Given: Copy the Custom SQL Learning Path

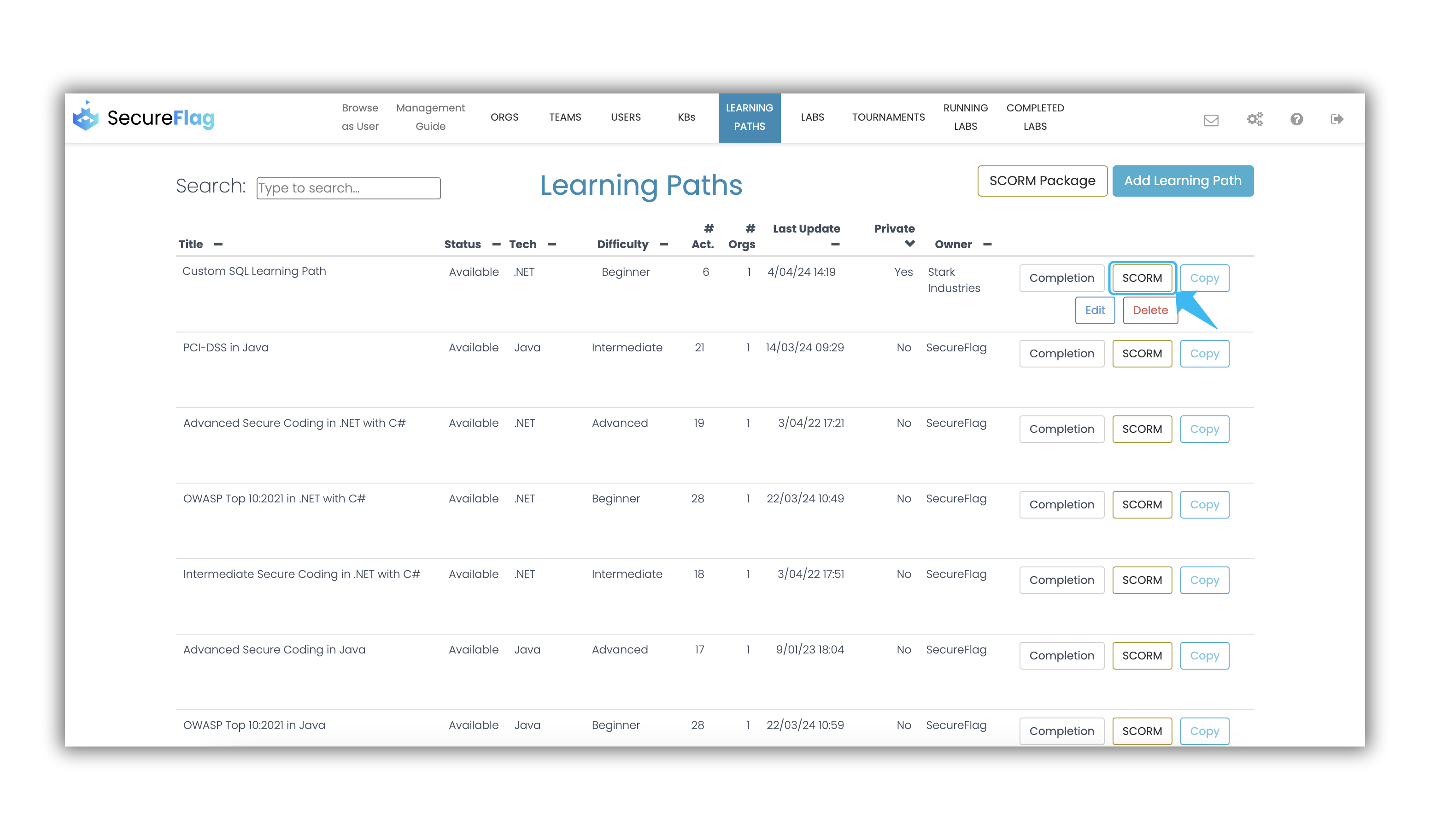Looking at the screenshot, I should coord(1205,279).
